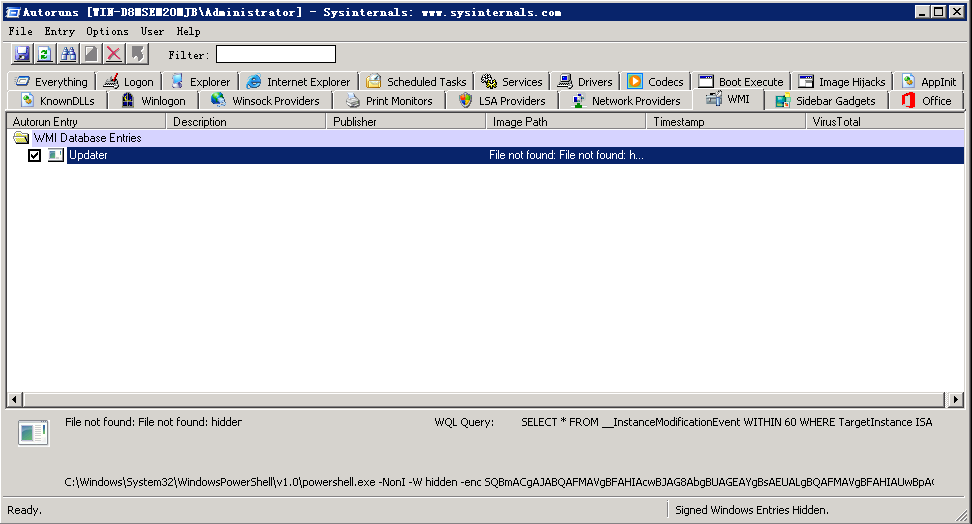972x524 pixels.
Task: Click the WMI Database Entries folder icon
Action: point(21,138)
